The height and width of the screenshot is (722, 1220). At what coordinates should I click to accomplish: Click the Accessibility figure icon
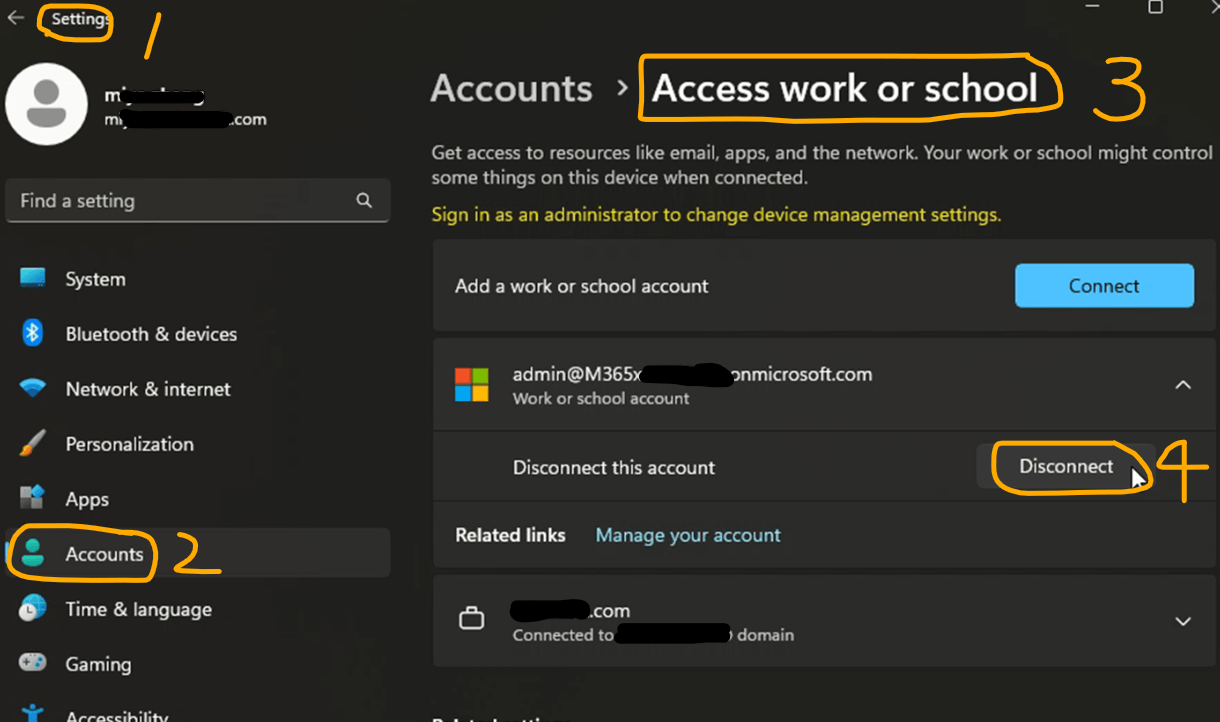pyautogui.click(x=33, y=714)
